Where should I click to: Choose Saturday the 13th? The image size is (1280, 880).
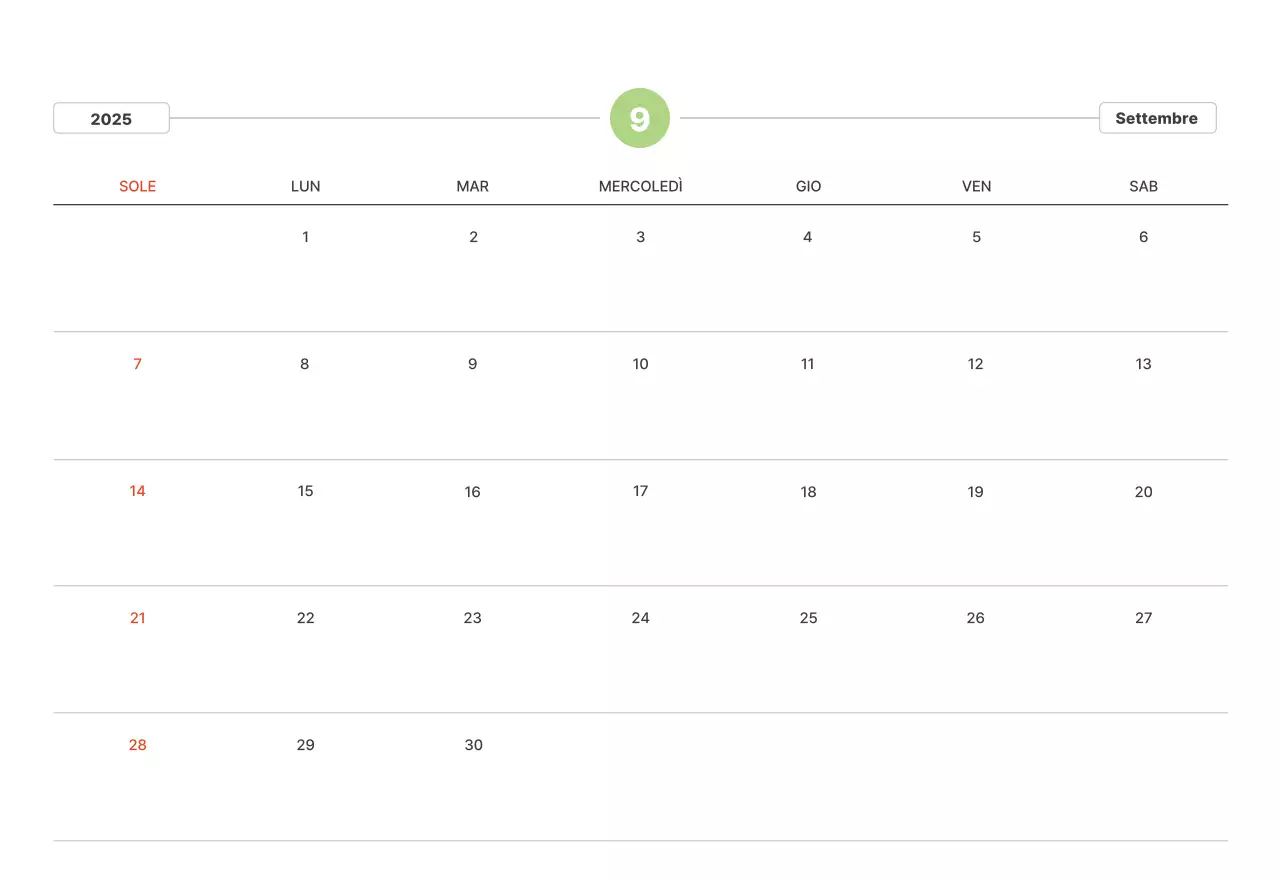click(1143, 364)
